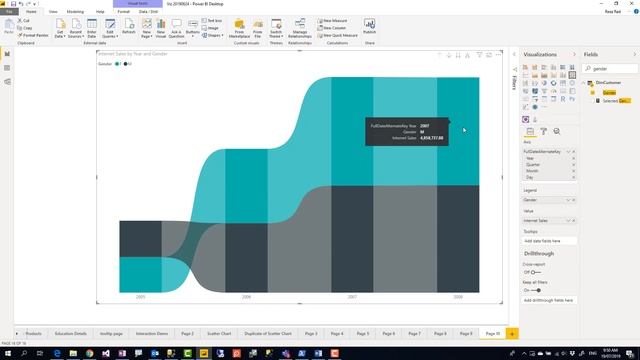Click Paste in the Clipboard group

click(x=9, y=27)
